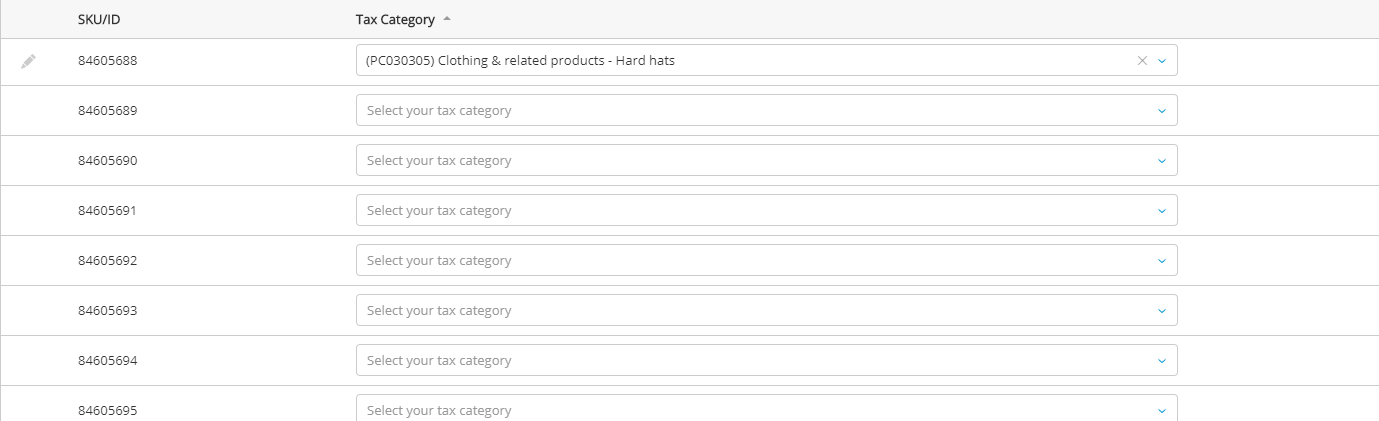Click the Tax Category header label
Image resolution: width=1379 pixels, height=421 pixels.
395,20
